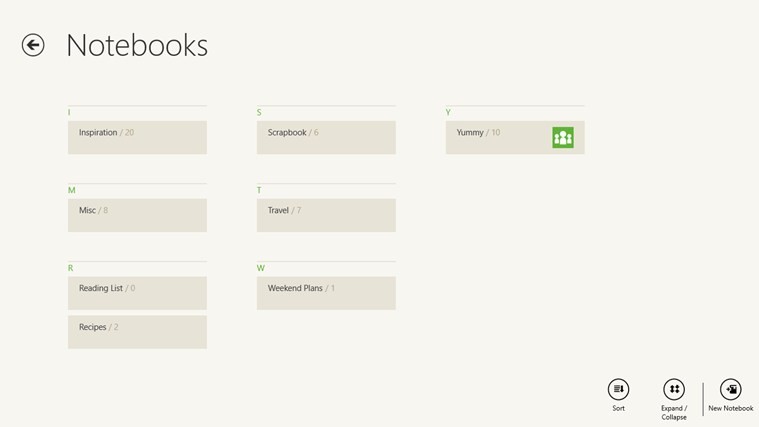Click the W group header
The height and width of the screenshot is (427, 759).
[260, 268]
